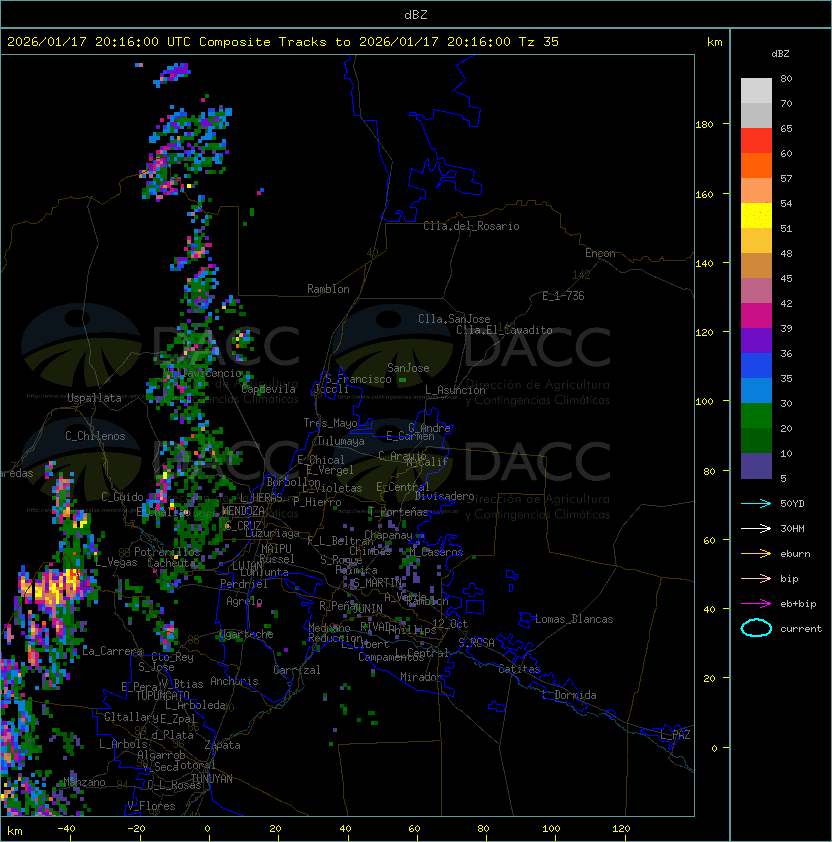The width and height of the screenshot is (832, 842).
Task: Click the cyan 50YD arrow icon
Action: 756,503
